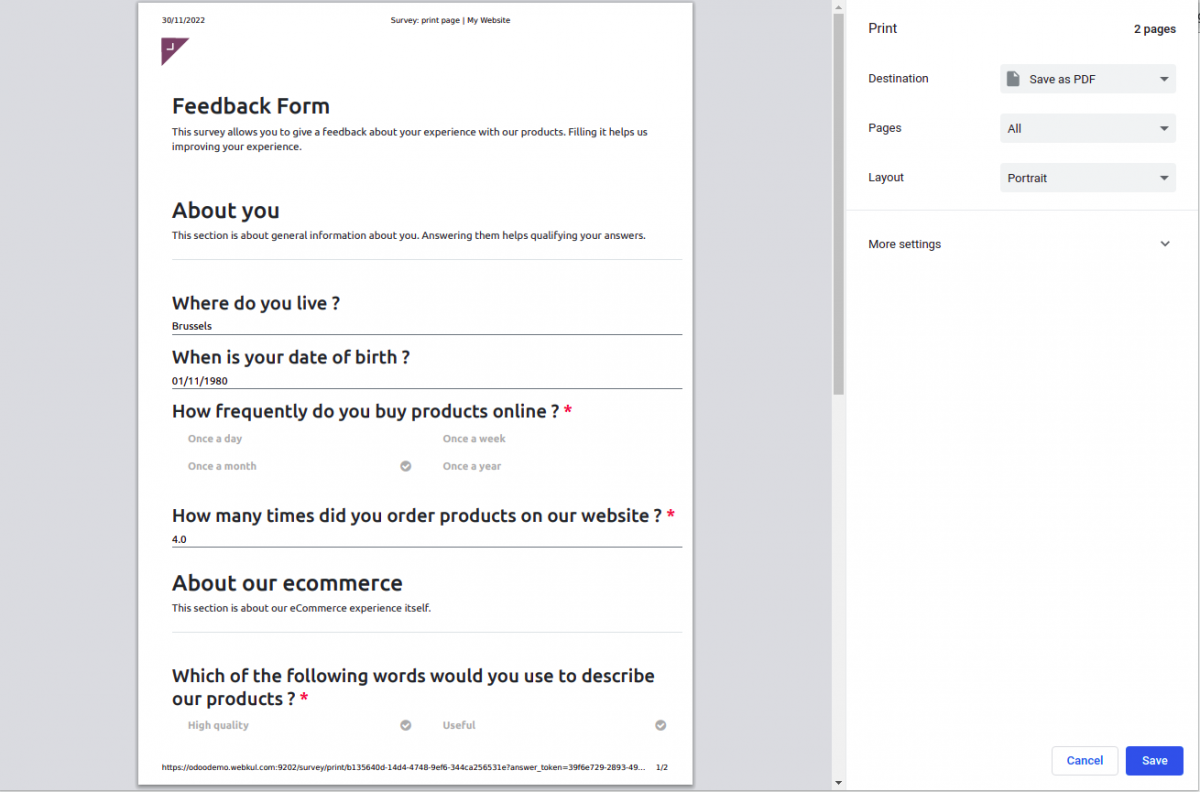1200x792 pixels.
Task: Open the All pages selector
Action: coord(1087,128)
